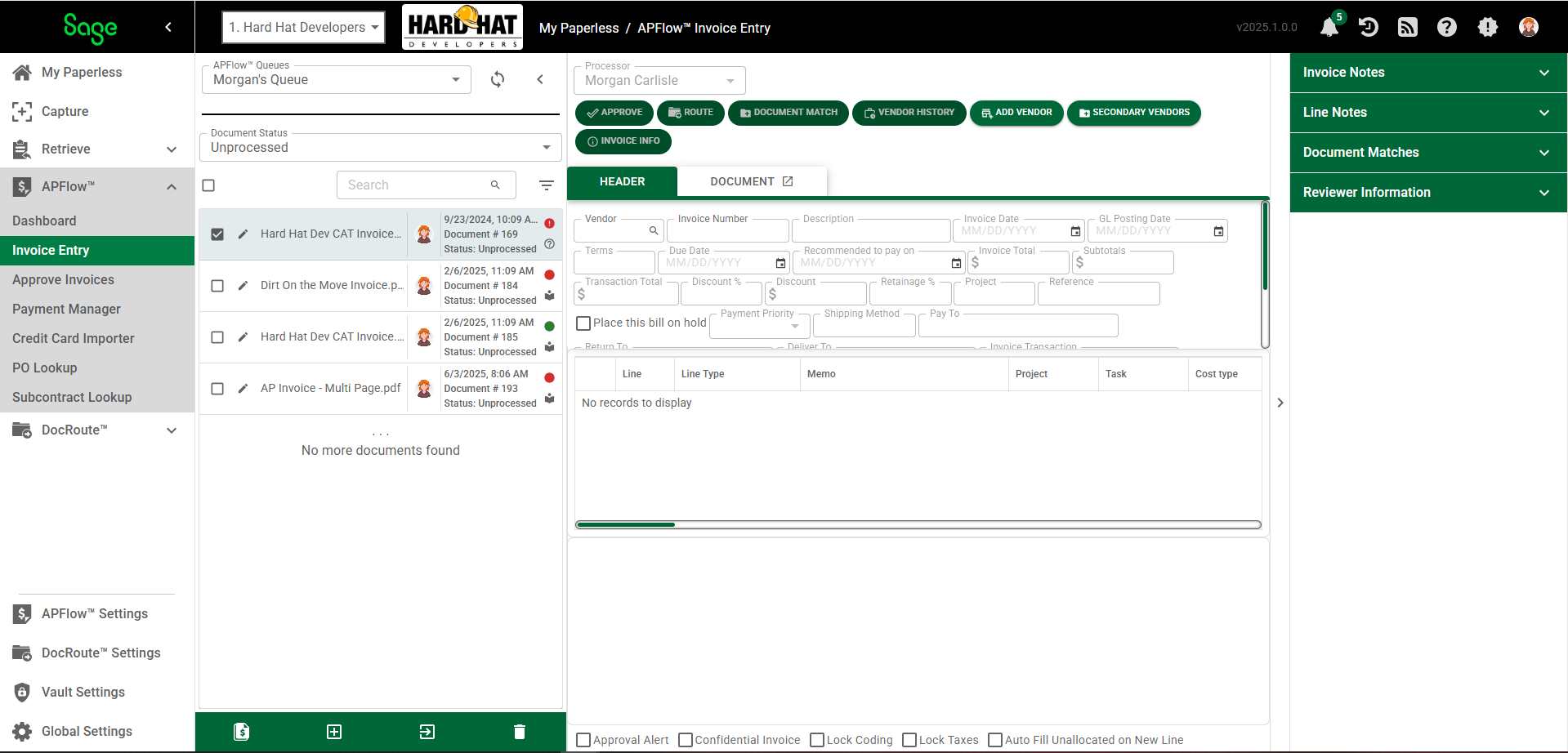
Task: Open the APFlow Queues Morgan's Queue dropdown
Action: click(x=337, y=79)
